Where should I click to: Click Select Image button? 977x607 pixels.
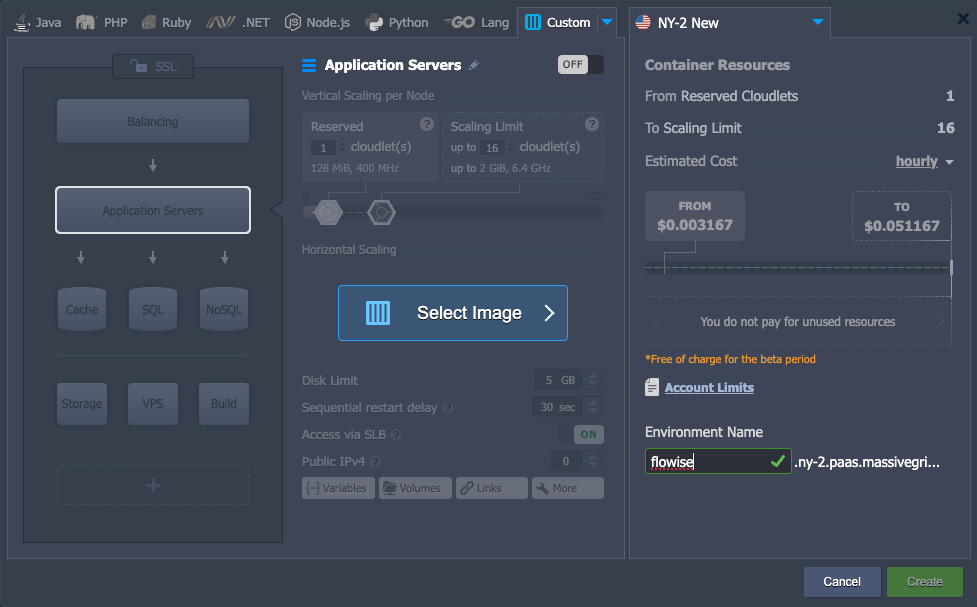coord(453,313)
